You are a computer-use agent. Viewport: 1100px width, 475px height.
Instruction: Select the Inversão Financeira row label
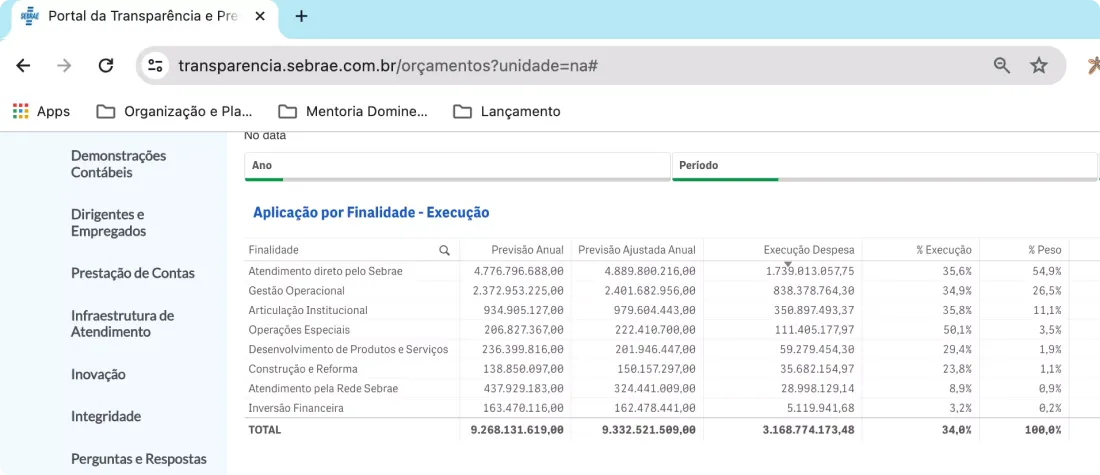[296, 408]
